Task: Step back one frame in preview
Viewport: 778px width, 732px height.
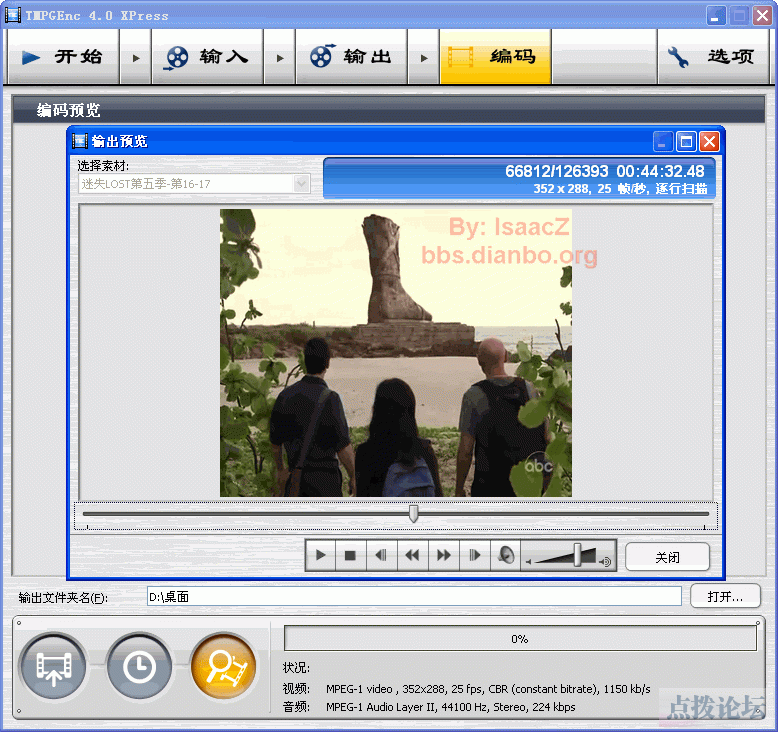Action: tap(381, 555)
